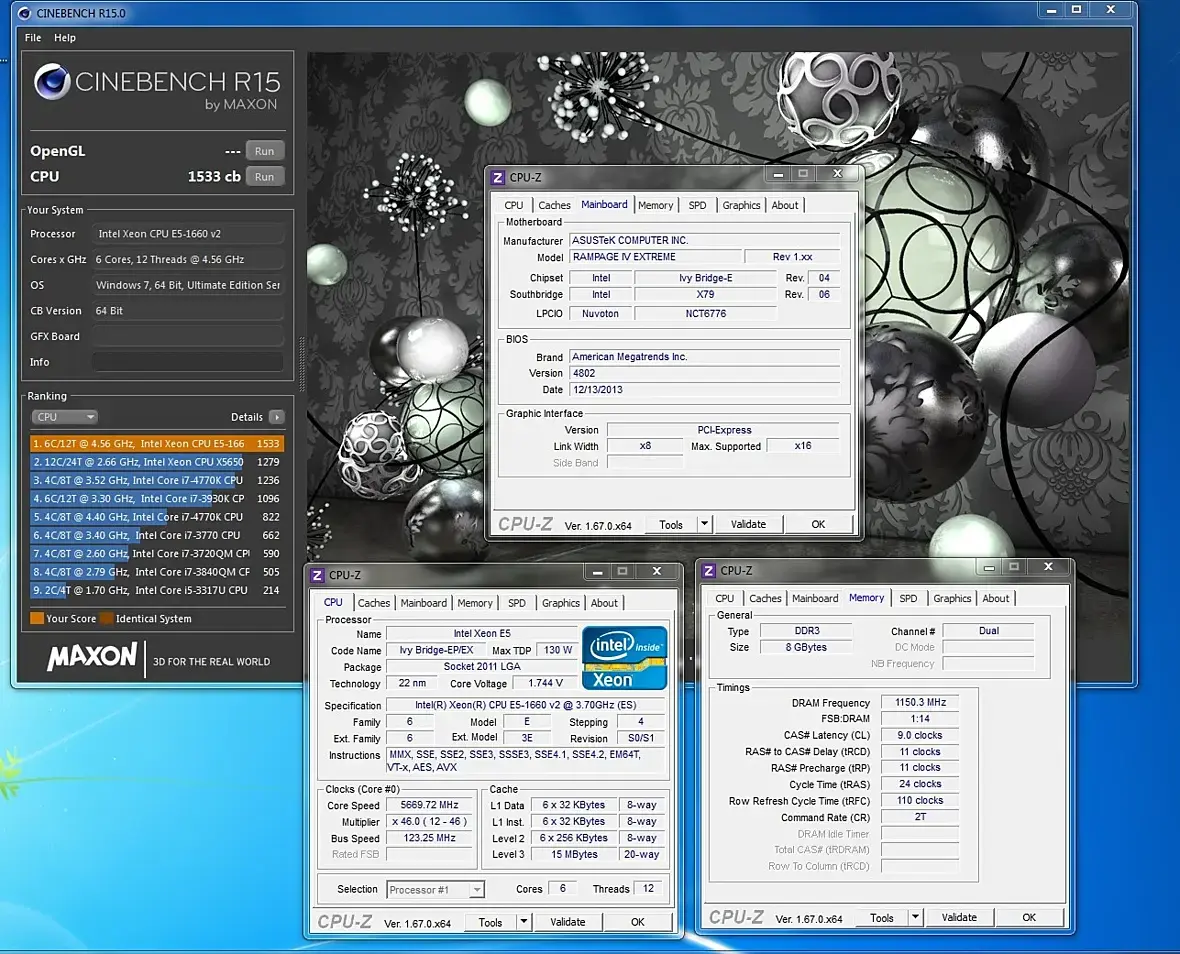Click the Cinebench app icon in title bar
Viewport: 1180px width, 954px height.
tap(25, 13)
